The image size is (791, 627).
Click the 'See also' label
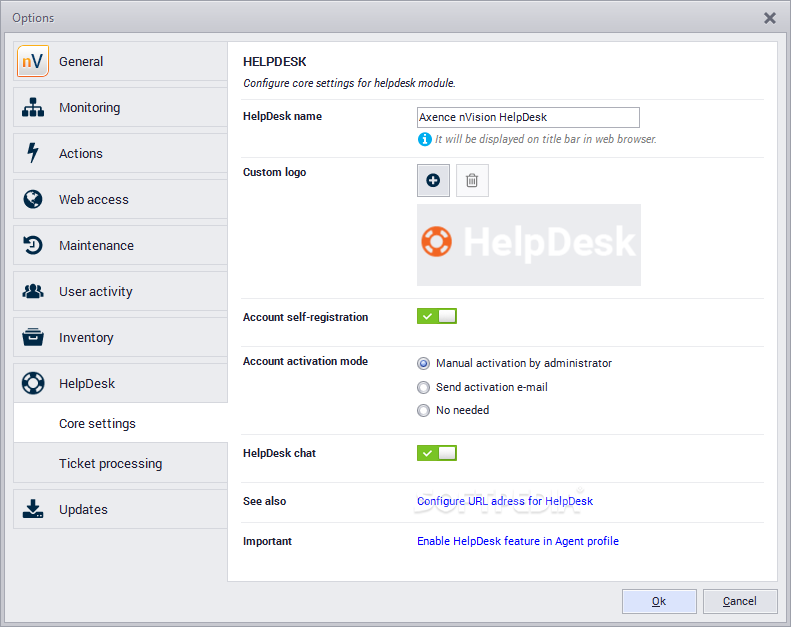[x=264, y=501]
